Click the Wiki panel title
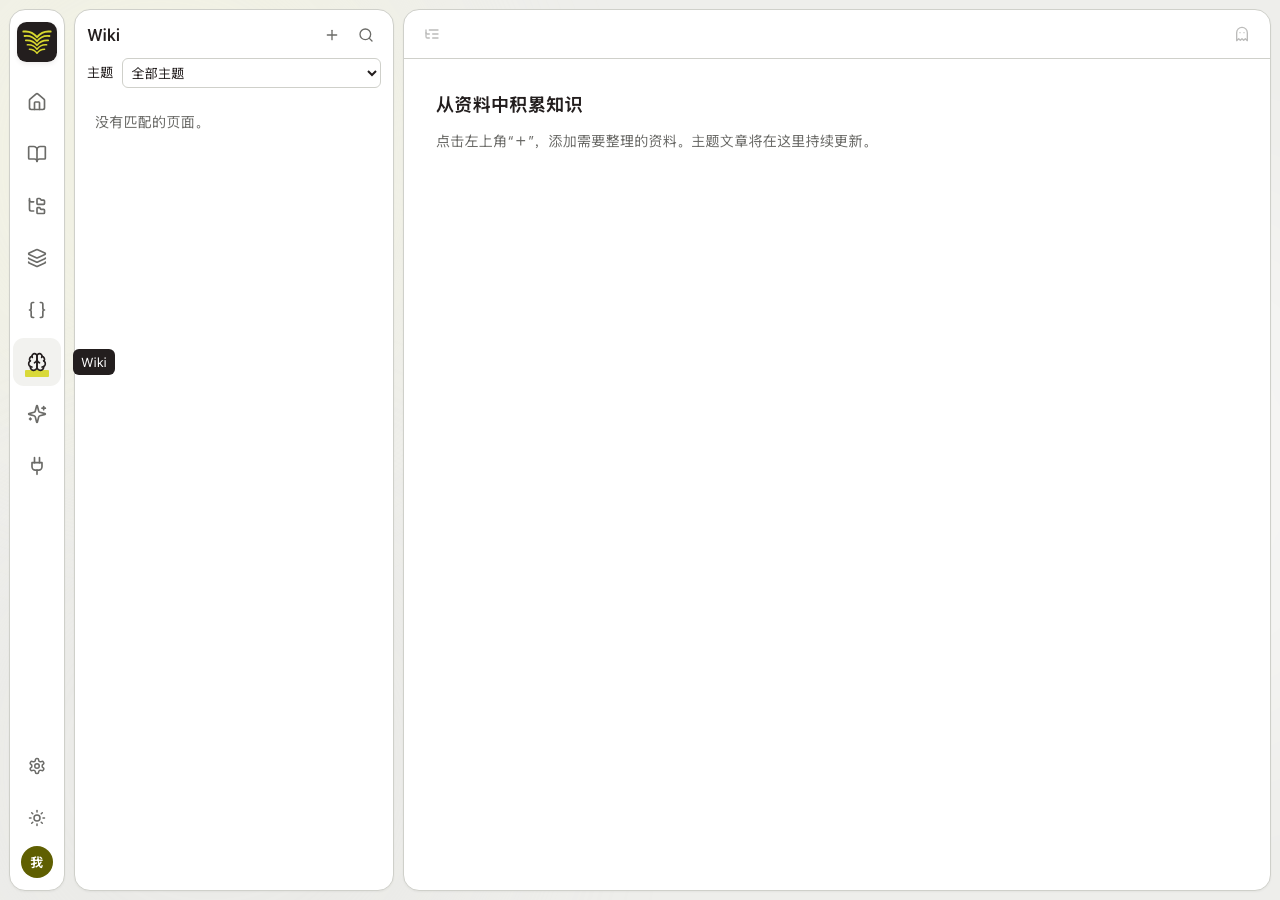Viewport: 1280px width, 900px height. pos(104,35)
